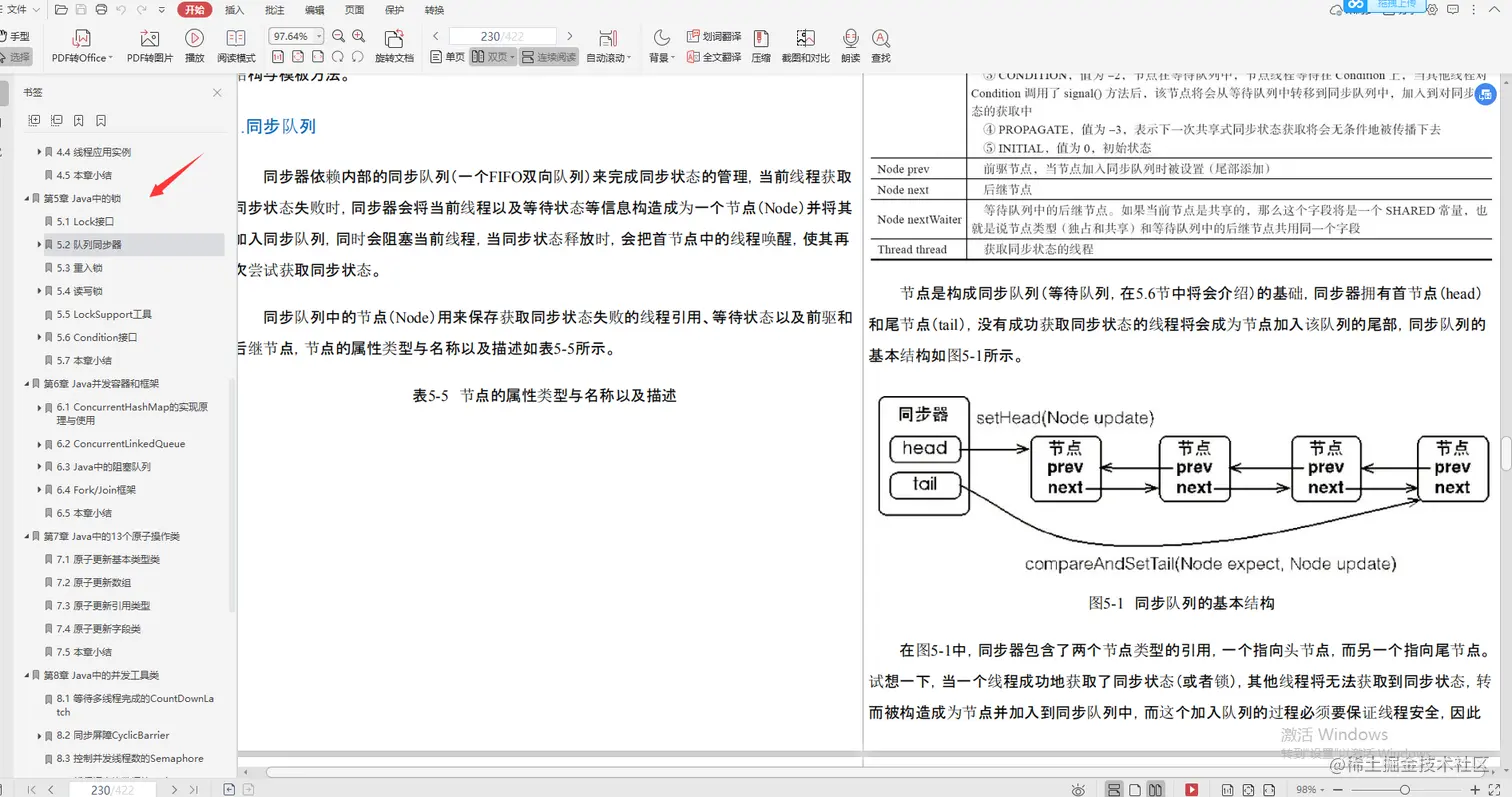Redo the last action
Image resolution: width=1512 pixels, height=797 pixels.
coord(139,9)
